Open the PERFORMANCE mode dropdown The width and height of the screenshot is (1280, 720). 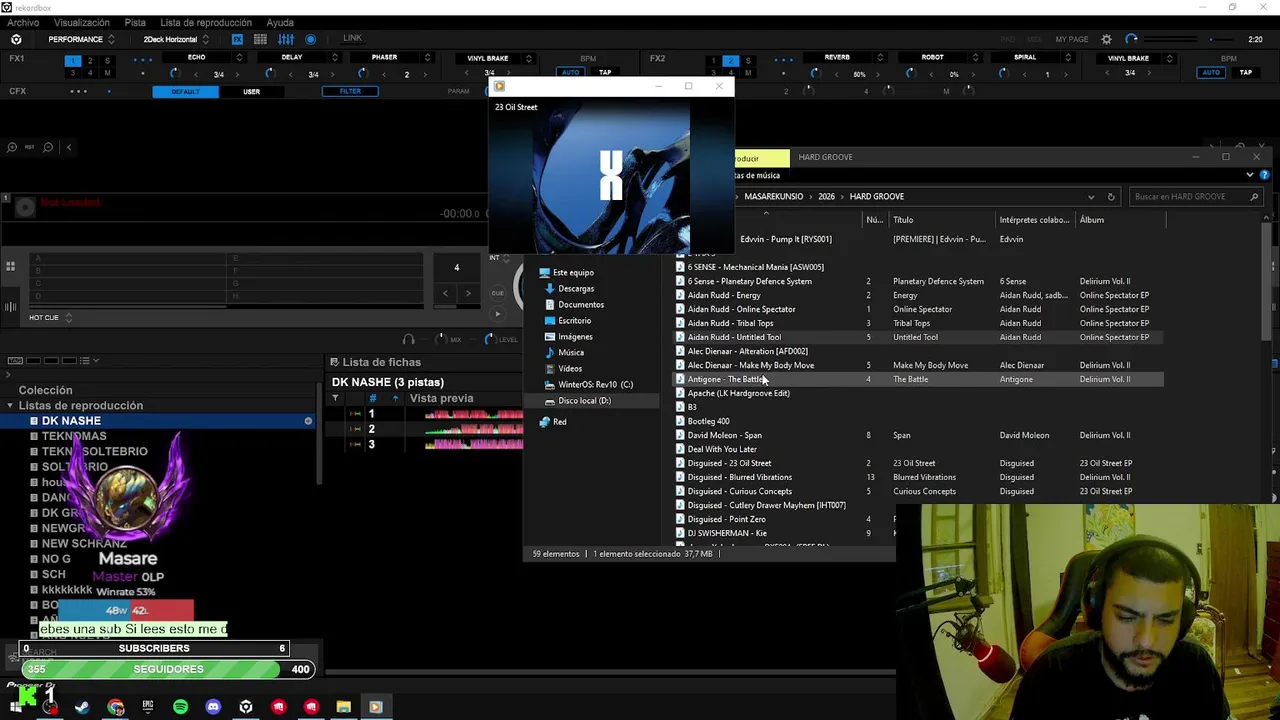click(x=81, y=39)
